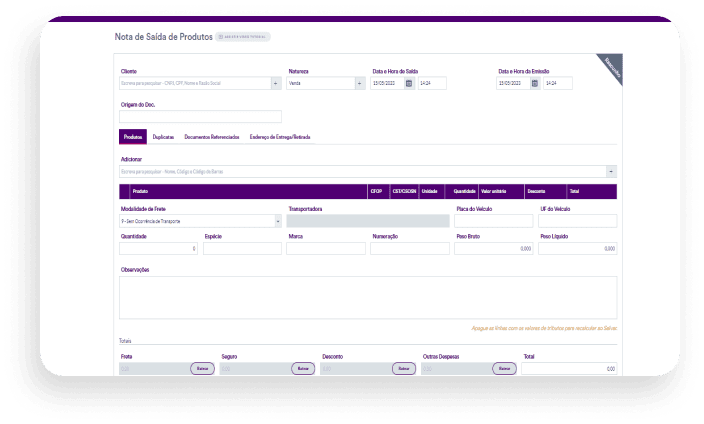Screen dimensions: 704x424
Task: Click the Origem do Doc. input
Action: 200,116
